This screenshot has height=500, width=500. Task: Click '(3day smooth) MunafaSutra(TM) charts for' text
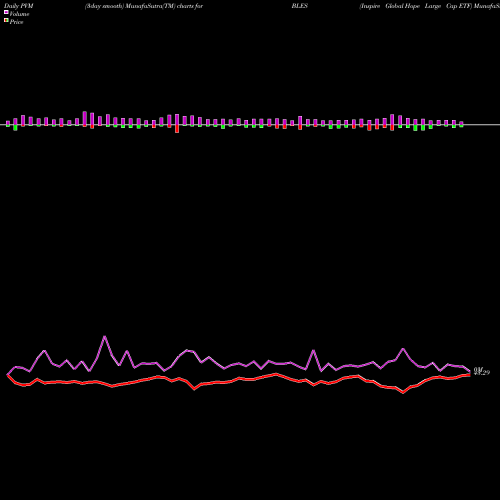[x=144, y=6]
